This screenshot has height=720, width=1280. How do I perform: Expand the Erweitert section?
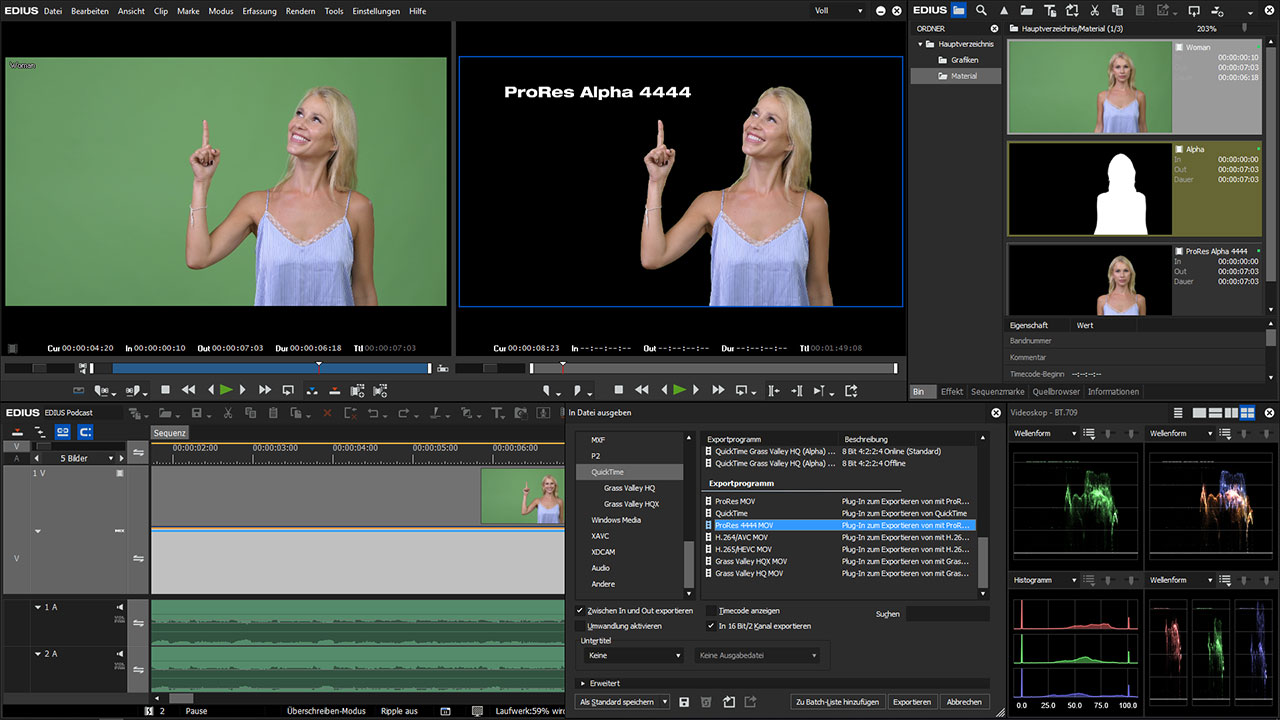584,683
